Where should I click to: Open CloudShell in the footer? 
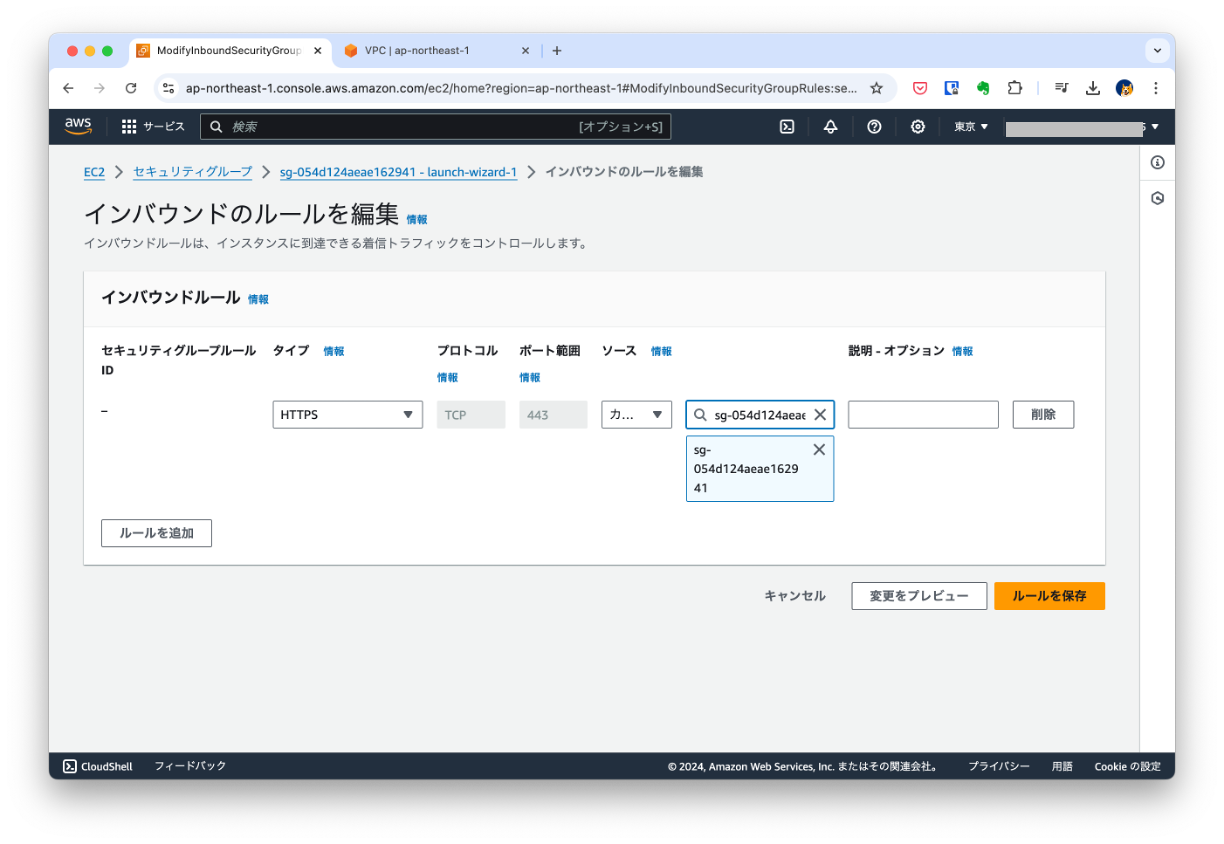(x=98, y=766)
